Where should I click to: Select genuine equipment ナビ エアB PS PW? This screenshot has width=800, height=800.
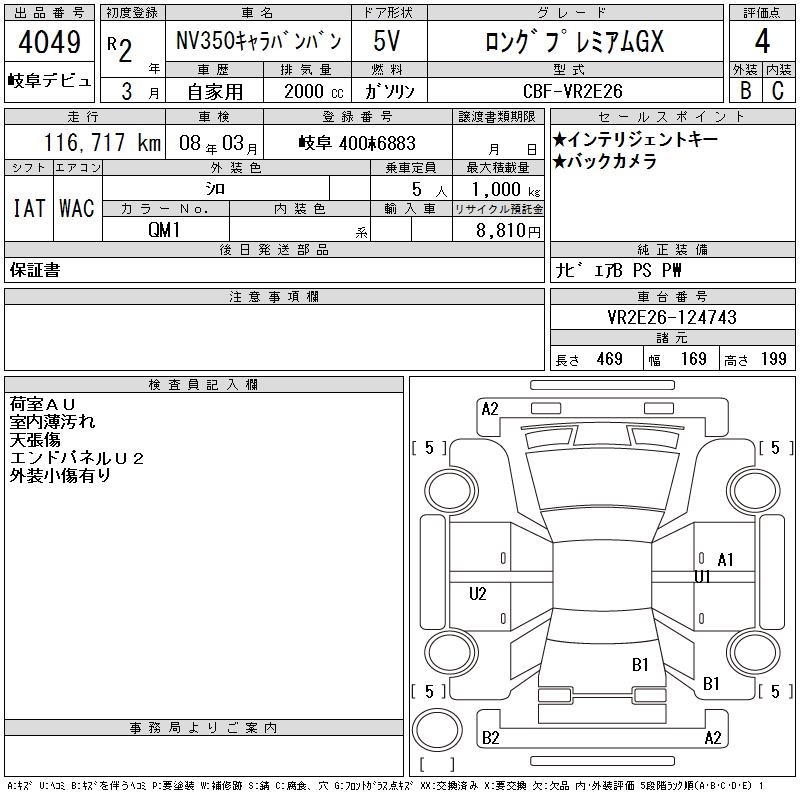(618, 270)
